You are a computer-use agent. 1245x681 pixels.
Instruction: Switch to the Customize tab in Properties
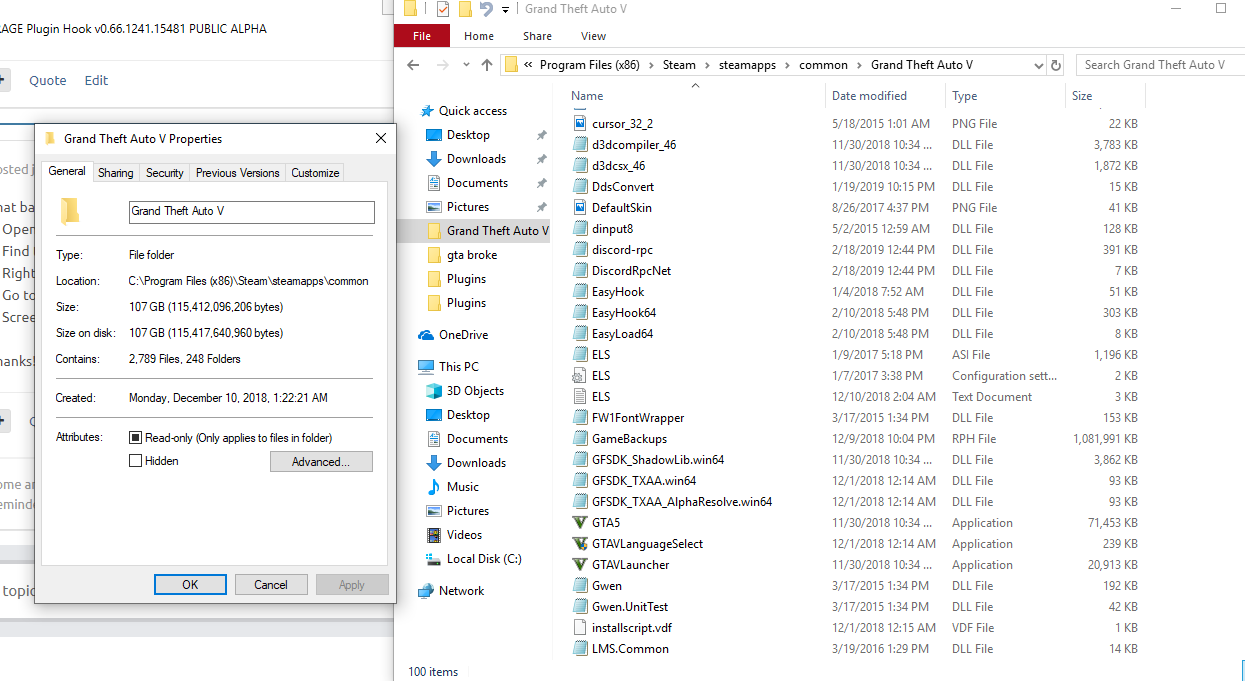coord(315,173)
